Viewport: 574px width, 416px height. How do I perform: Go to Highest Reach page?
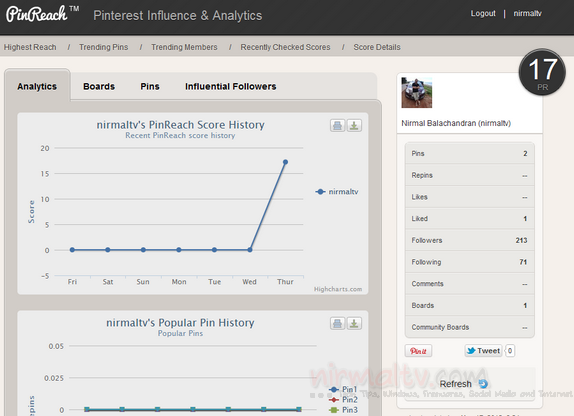click(30, 47)
